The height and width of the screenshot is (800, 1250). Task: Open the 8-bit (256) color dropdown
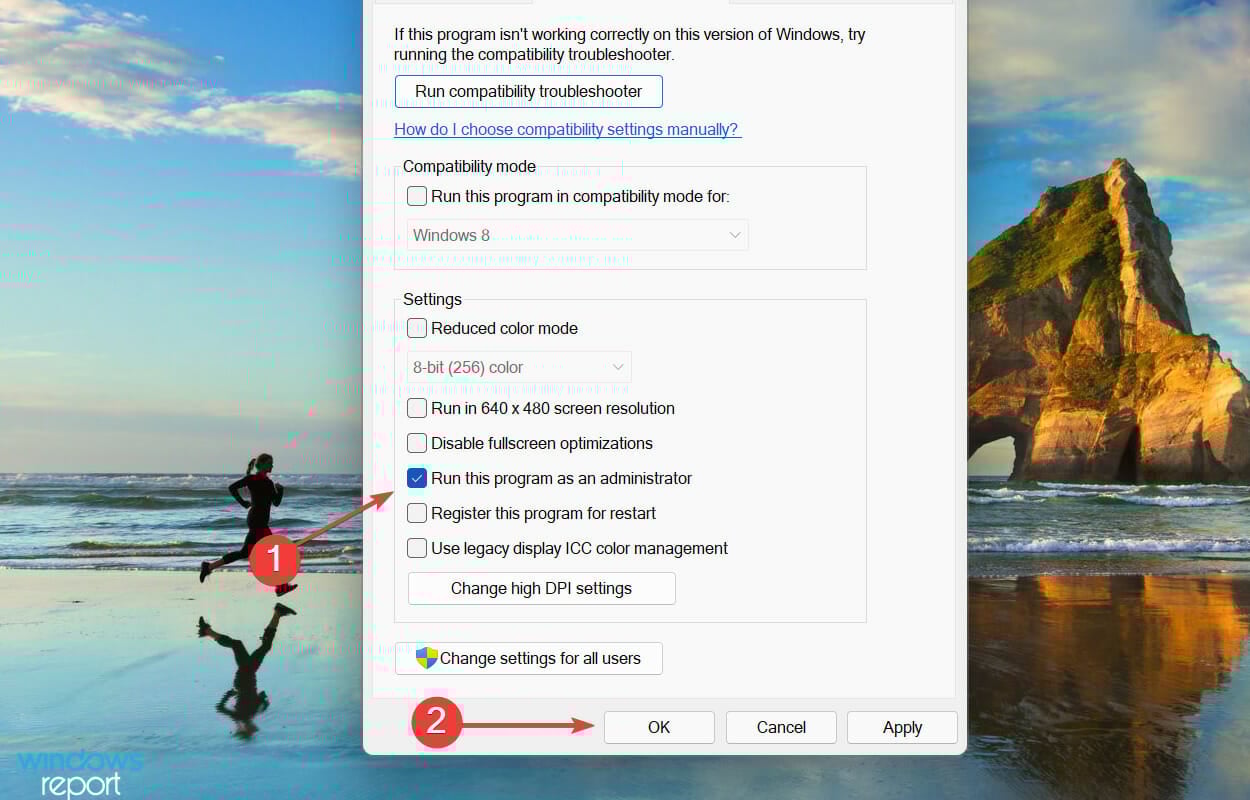click(519, 367)
